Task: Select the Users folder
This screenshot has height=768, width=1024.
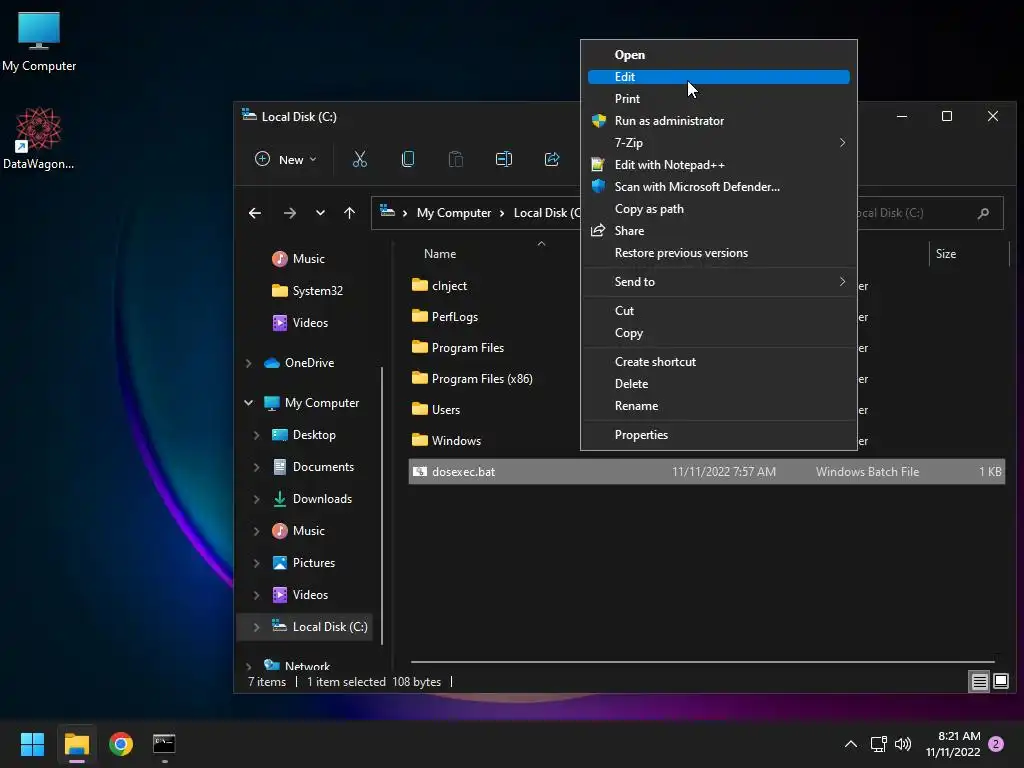Action: tap(436, 410)
